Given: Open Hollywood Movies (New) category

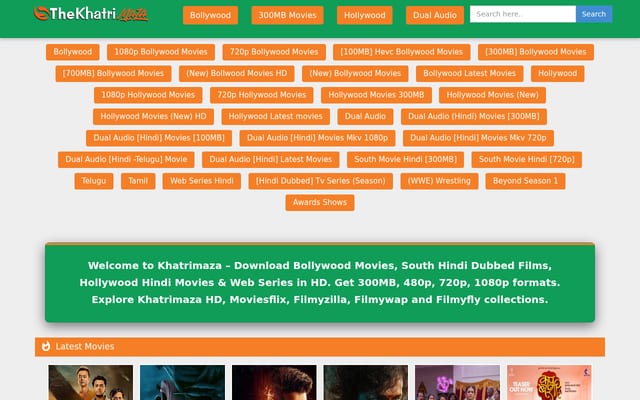Looking at the screenshot, I should coord(492,95).
